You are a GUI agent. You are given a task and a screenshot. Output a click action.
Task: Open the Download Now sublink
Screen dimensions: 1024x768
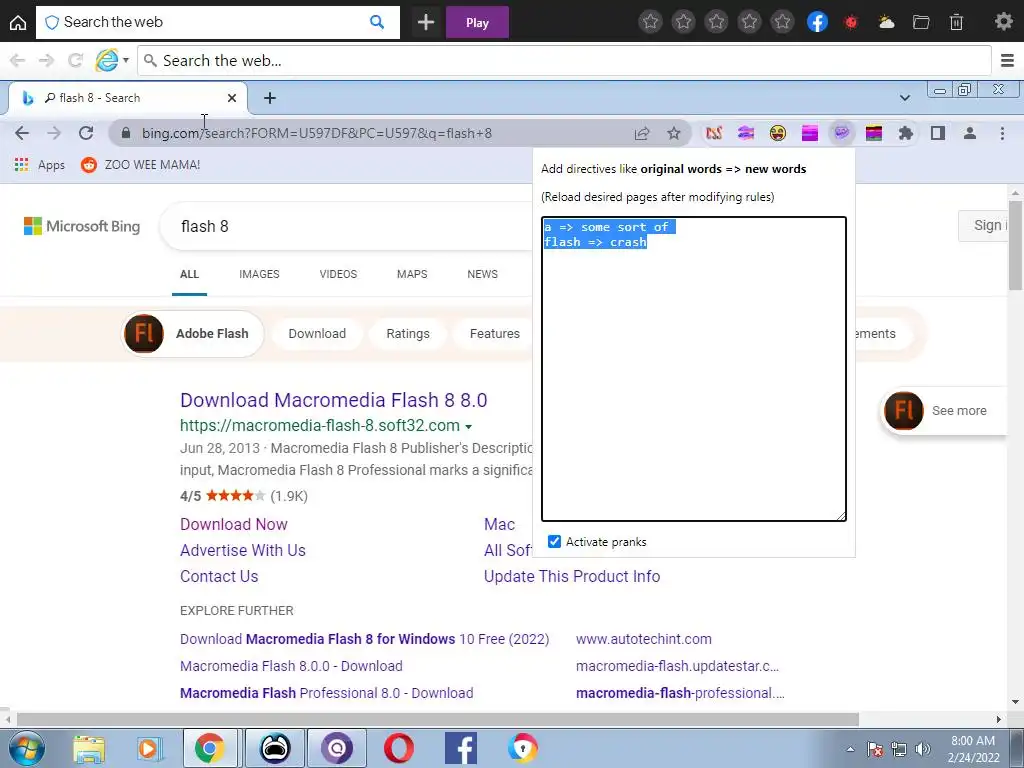(x=234, y=524)
